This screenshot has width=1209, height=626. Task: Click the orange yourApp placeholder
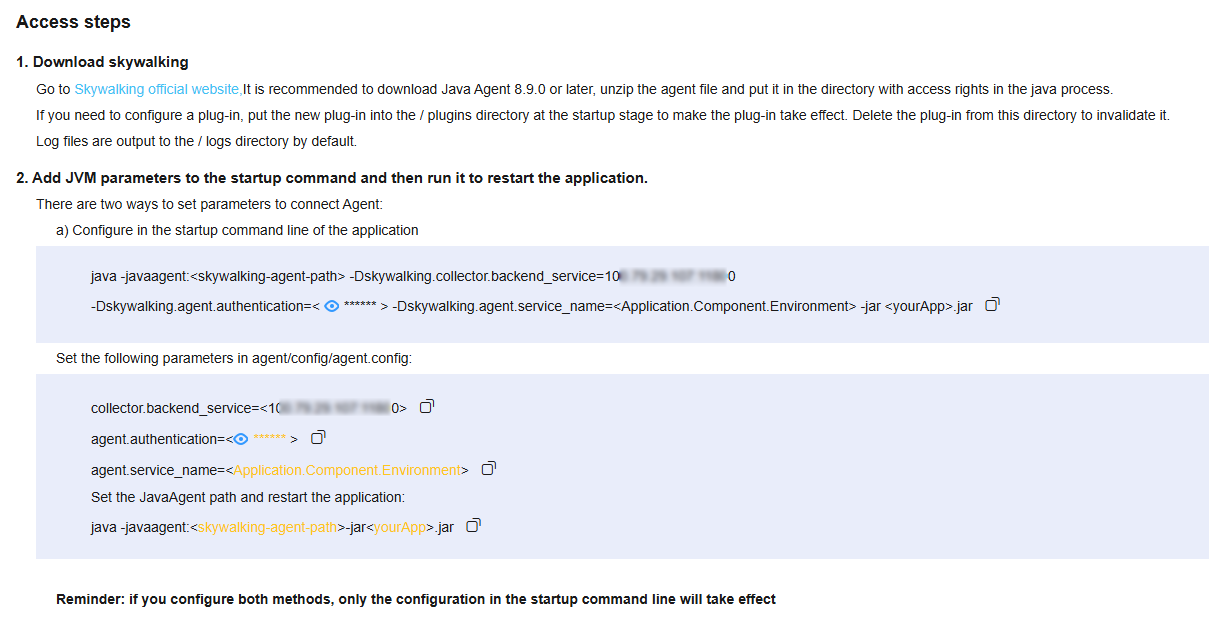[x=400, y=527]
